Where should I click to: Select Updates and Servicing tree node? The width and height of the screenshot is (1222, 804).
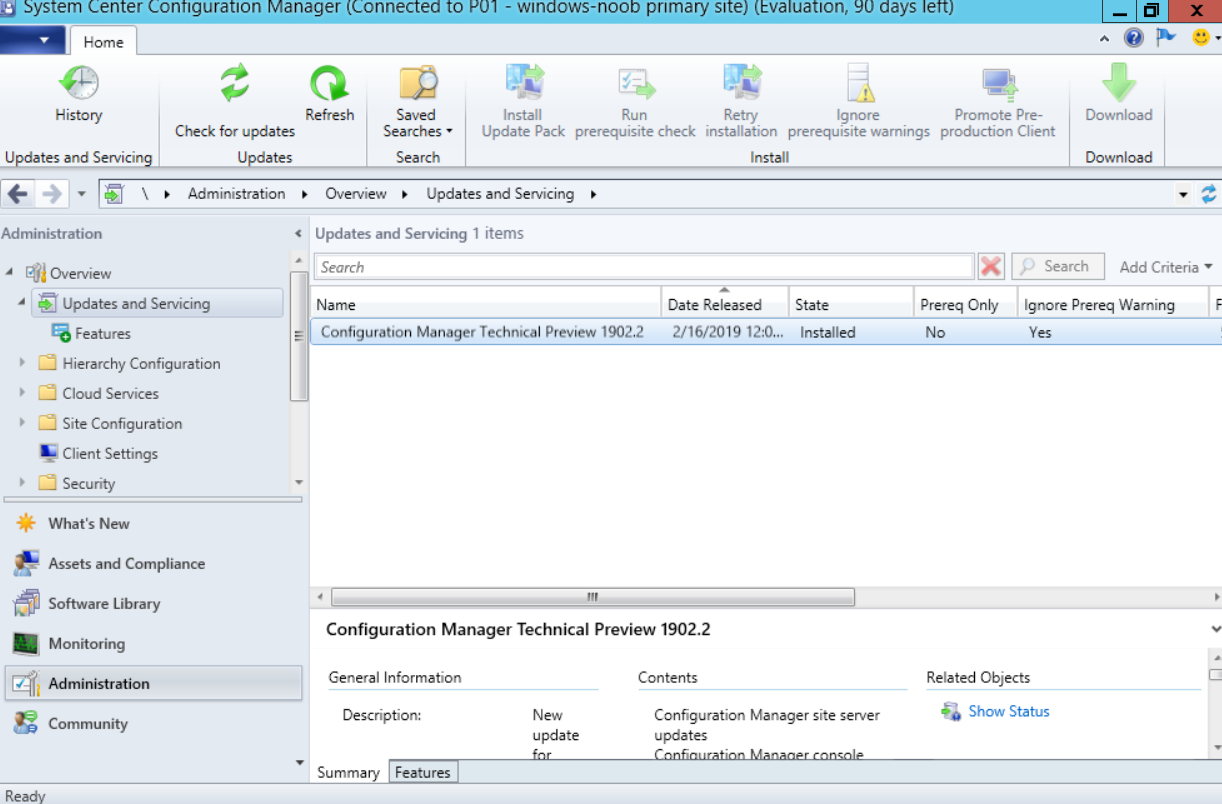click(157, 304)
